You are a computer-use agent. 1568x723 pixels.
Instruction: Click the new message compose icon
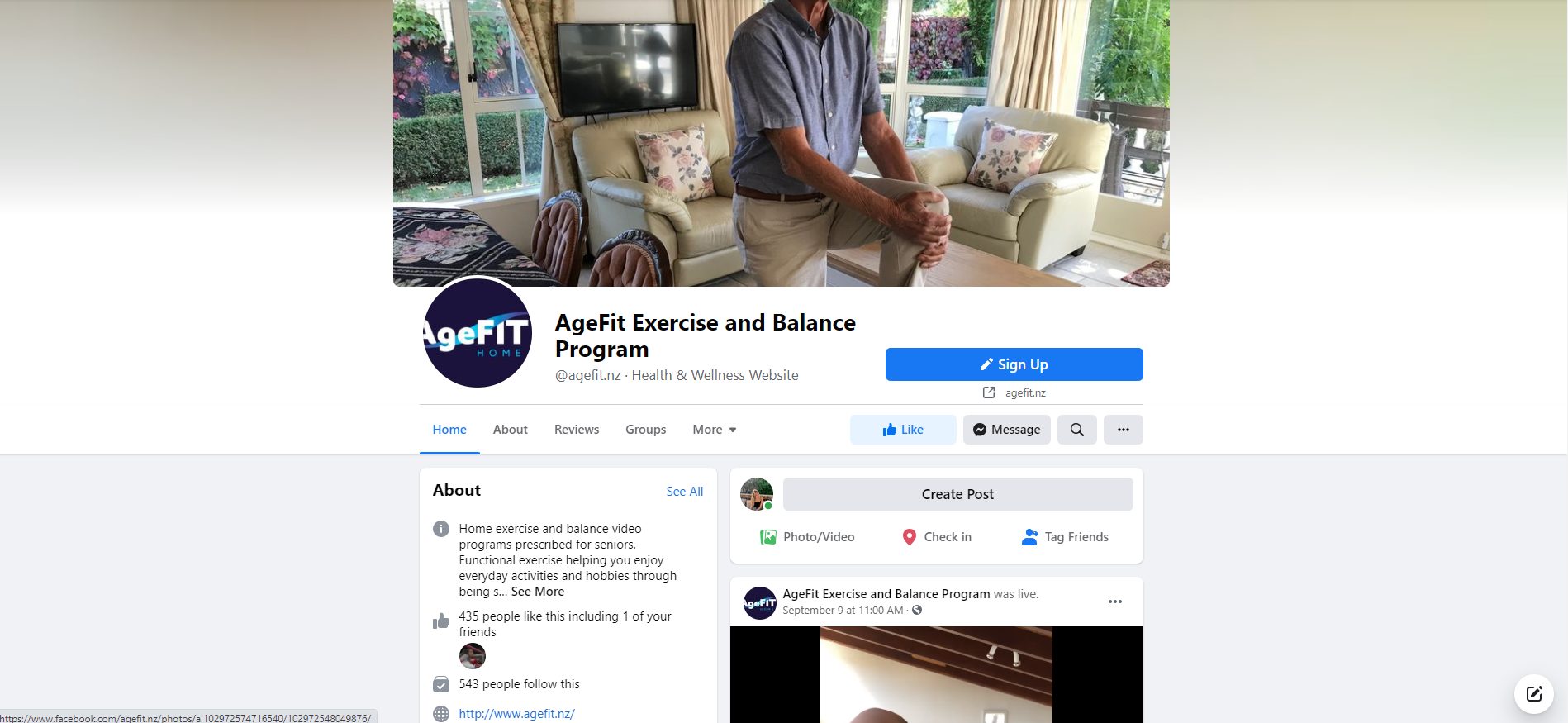1533,693
